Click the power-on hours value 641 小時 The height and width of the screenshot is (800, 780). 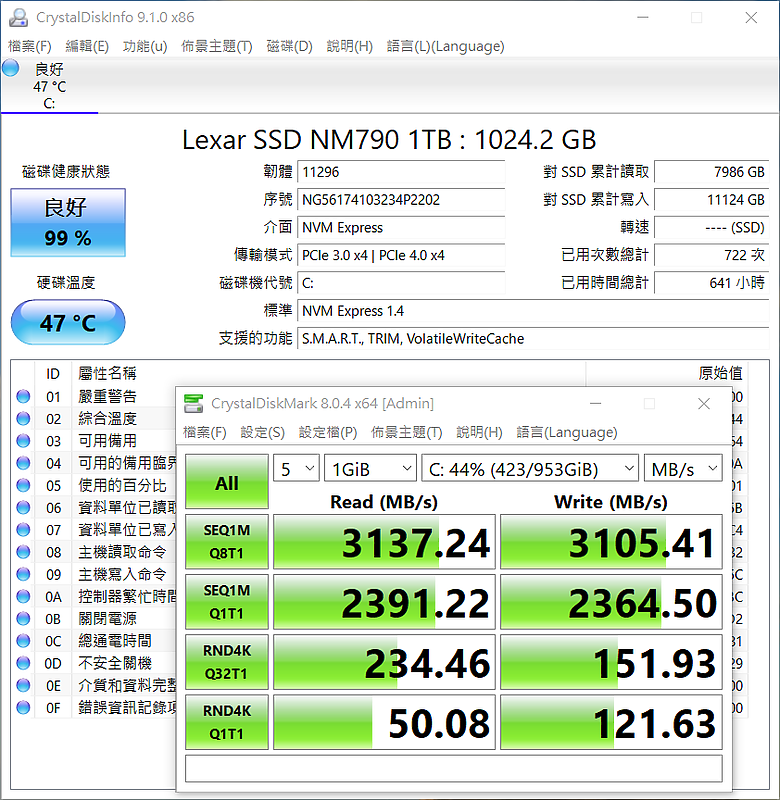(x=712, y=283)
